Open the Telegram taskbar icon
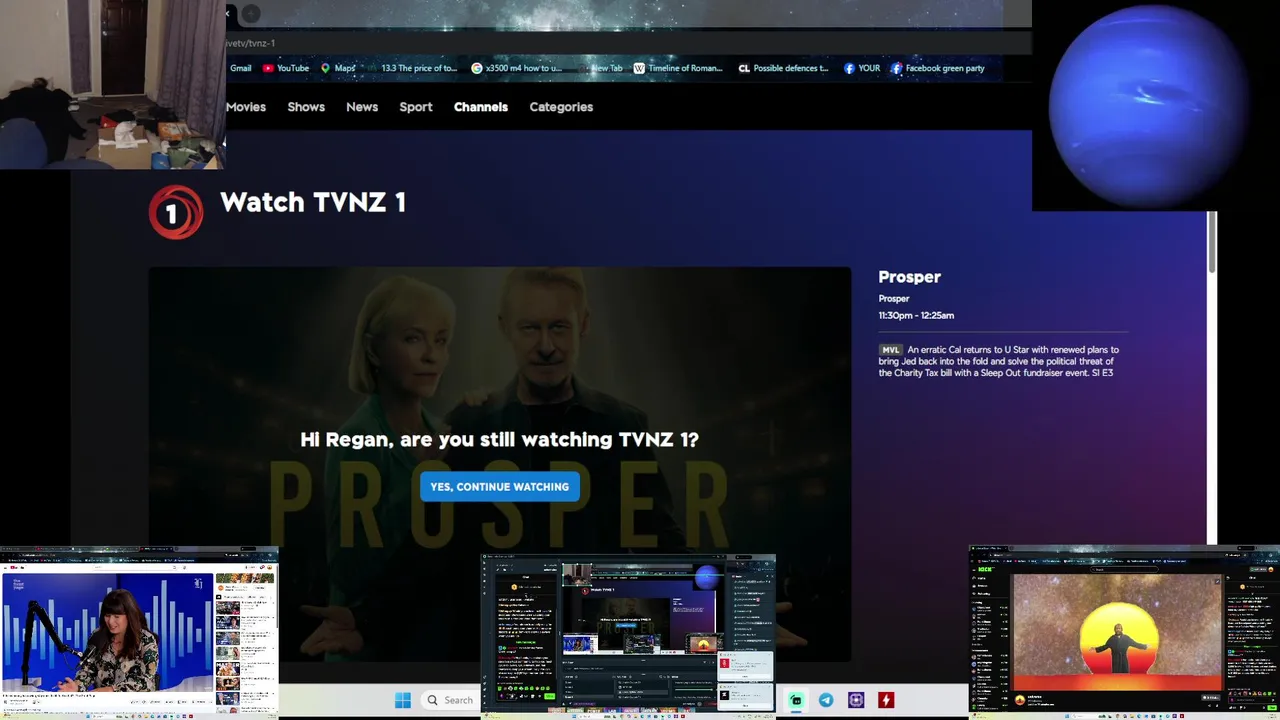This screenshot has width=1280, height=720. [x=826, y=700]
